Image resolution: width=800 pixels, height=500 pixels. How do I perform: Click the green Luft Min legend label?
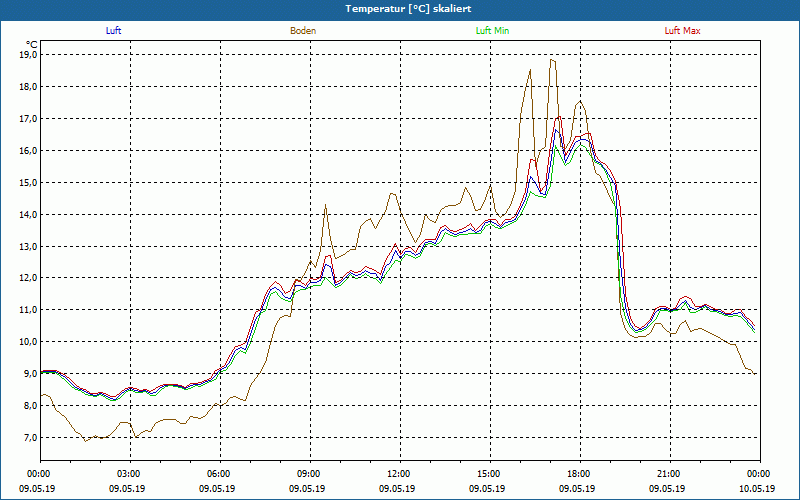pyautogui.click(x=492, y=31)
